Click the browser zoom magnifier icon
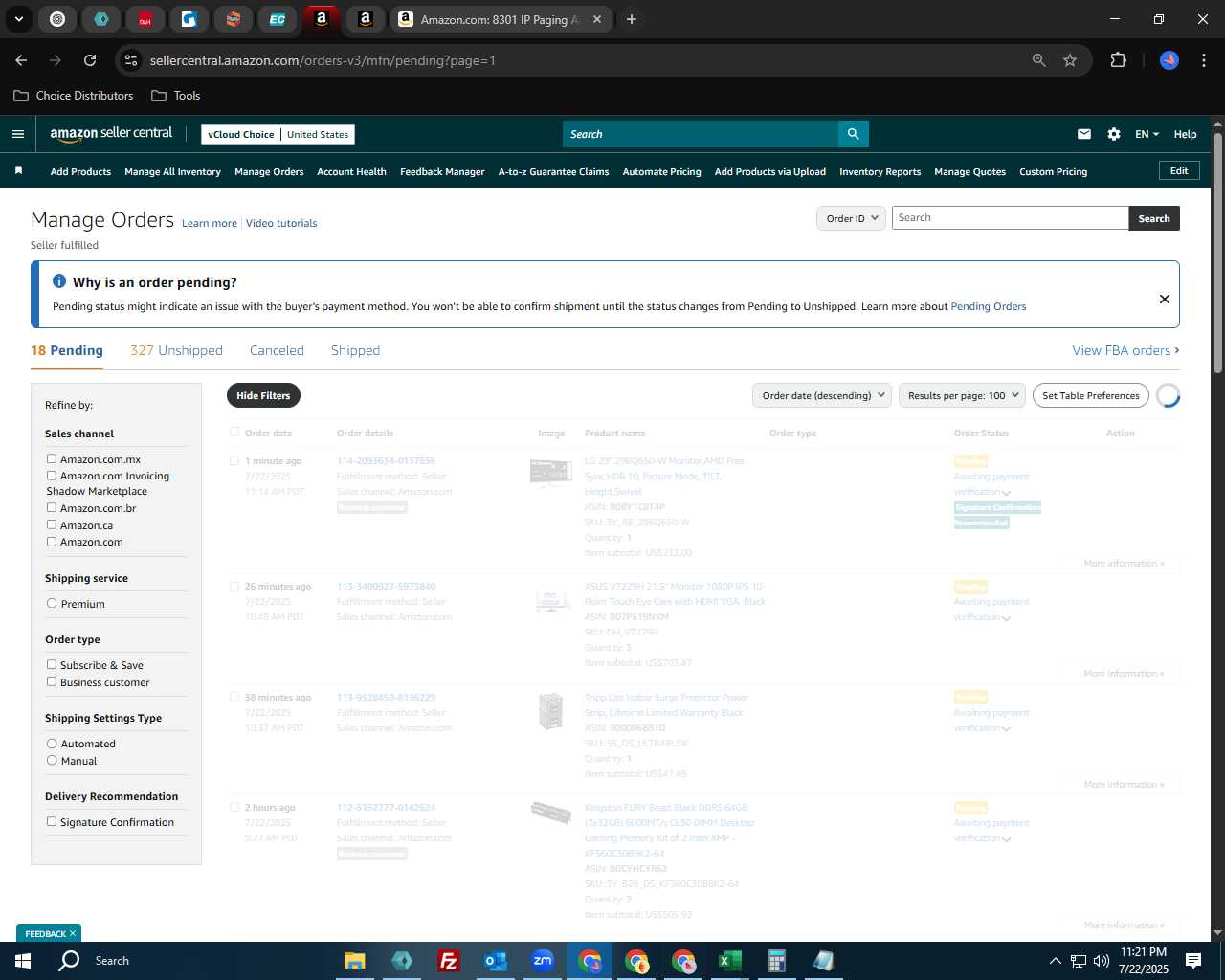The width and height of the screenshot is (1225, 980). (x=1039, y=60)
